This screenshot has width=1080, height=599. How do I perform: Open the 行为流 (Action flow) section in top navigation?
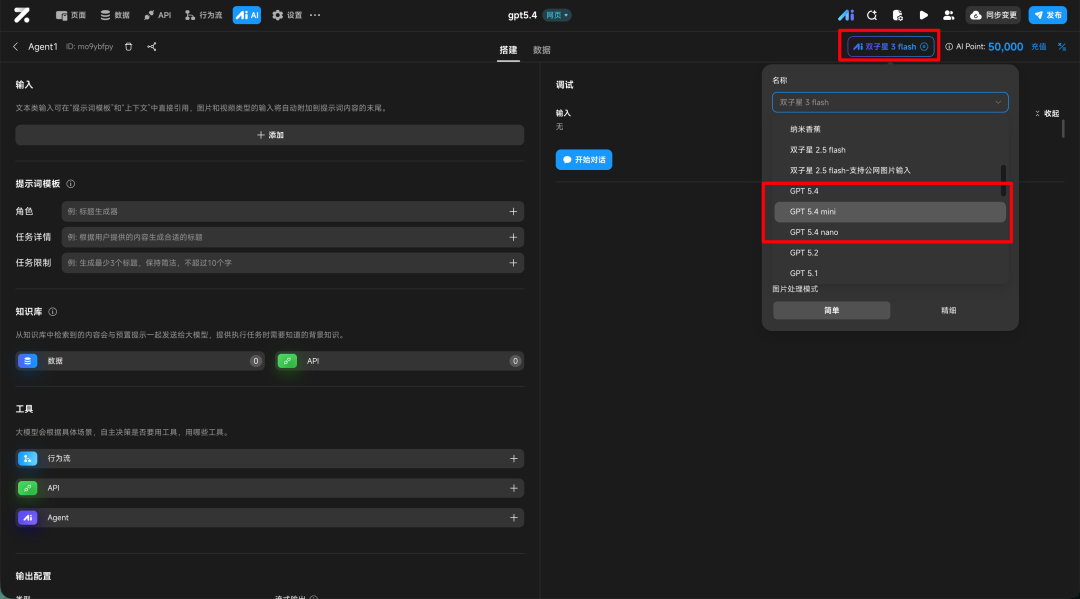click(204, 15)
